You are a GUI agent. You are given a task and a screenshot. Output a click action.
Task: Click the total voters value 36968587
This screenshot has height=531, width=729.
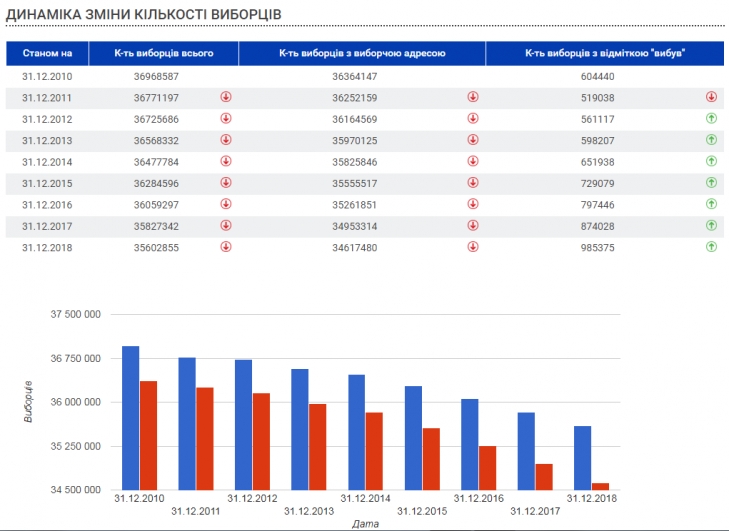click(x=156, y=76)
